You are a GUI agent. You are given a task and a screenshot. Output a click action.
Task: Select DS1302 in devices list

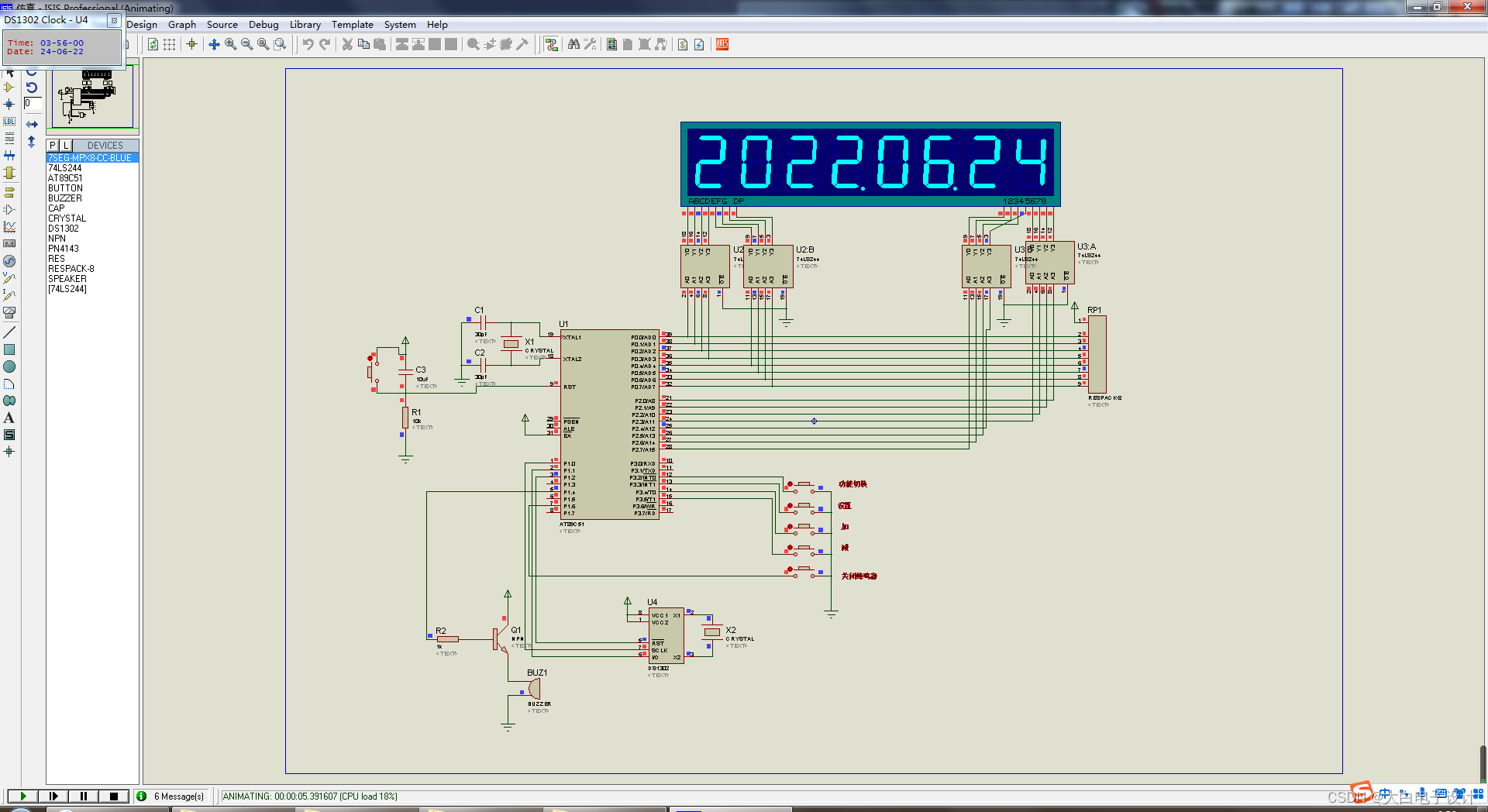(64, 229)
